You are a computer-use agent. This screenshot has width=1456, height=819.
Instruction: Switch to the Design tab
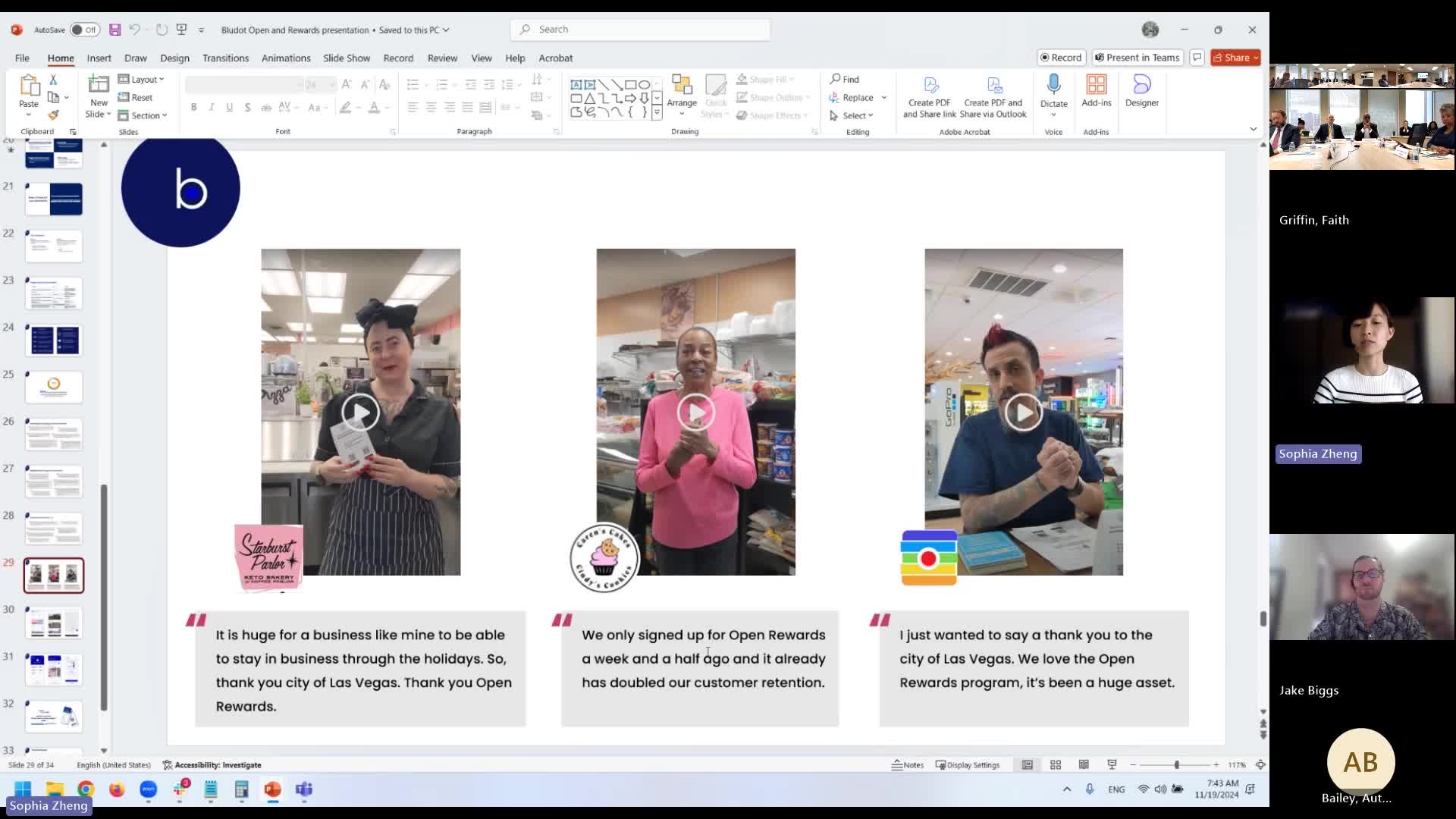pos(174,58)
